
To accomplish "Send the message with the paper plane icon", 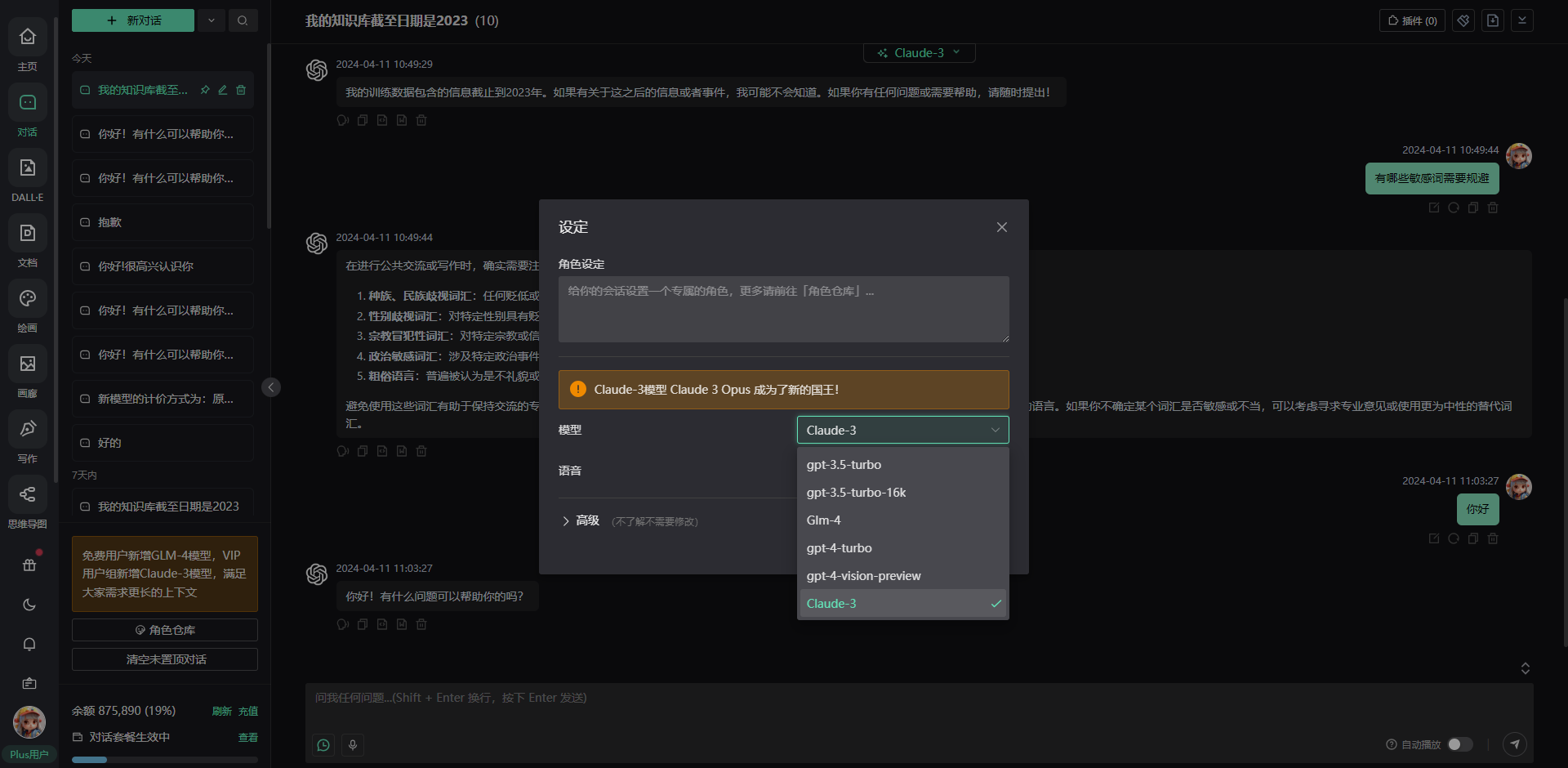I will pos(1515,743).
